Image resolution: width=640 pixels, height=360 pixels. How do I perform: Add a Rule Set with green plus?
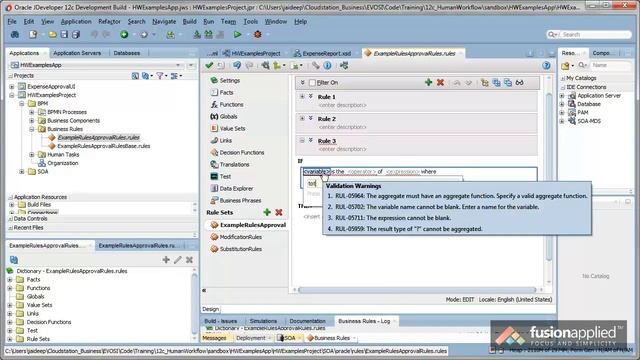(267, 212)
